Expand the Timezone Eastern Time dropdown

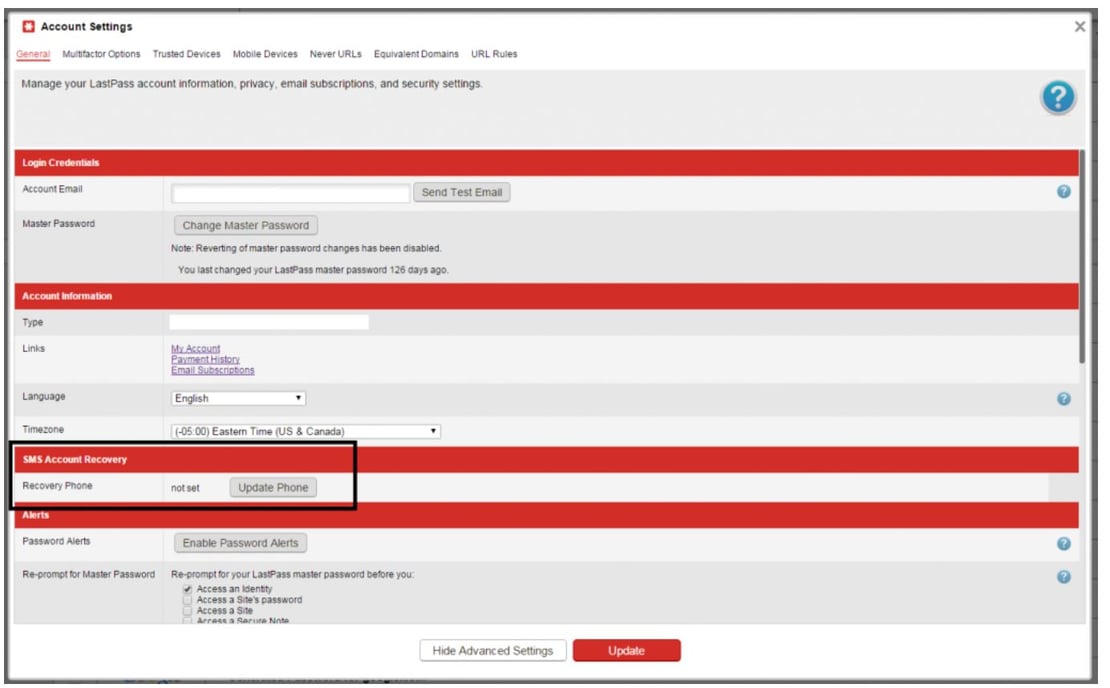click(306, 431)
